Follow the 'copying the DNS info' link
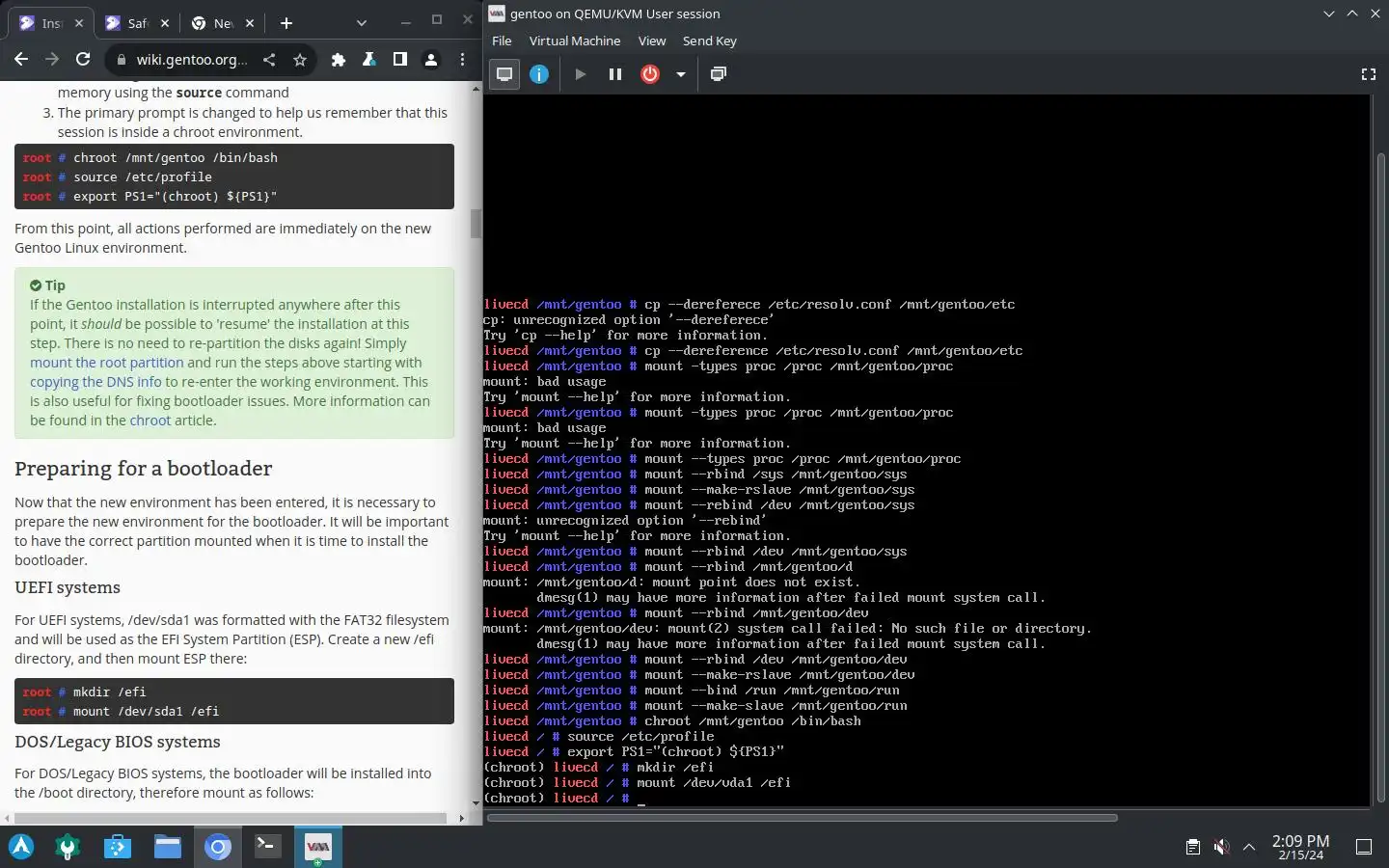The height and width of the screenshot is (868, 1389). pyautogui.click(x=95, y=382)
